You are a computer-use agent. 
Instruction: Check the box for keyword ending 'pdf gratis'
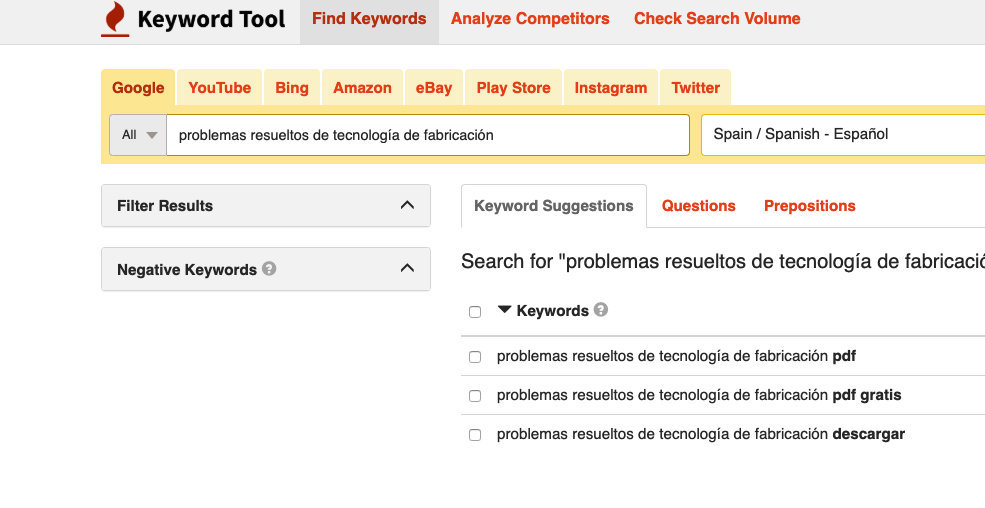475,396
